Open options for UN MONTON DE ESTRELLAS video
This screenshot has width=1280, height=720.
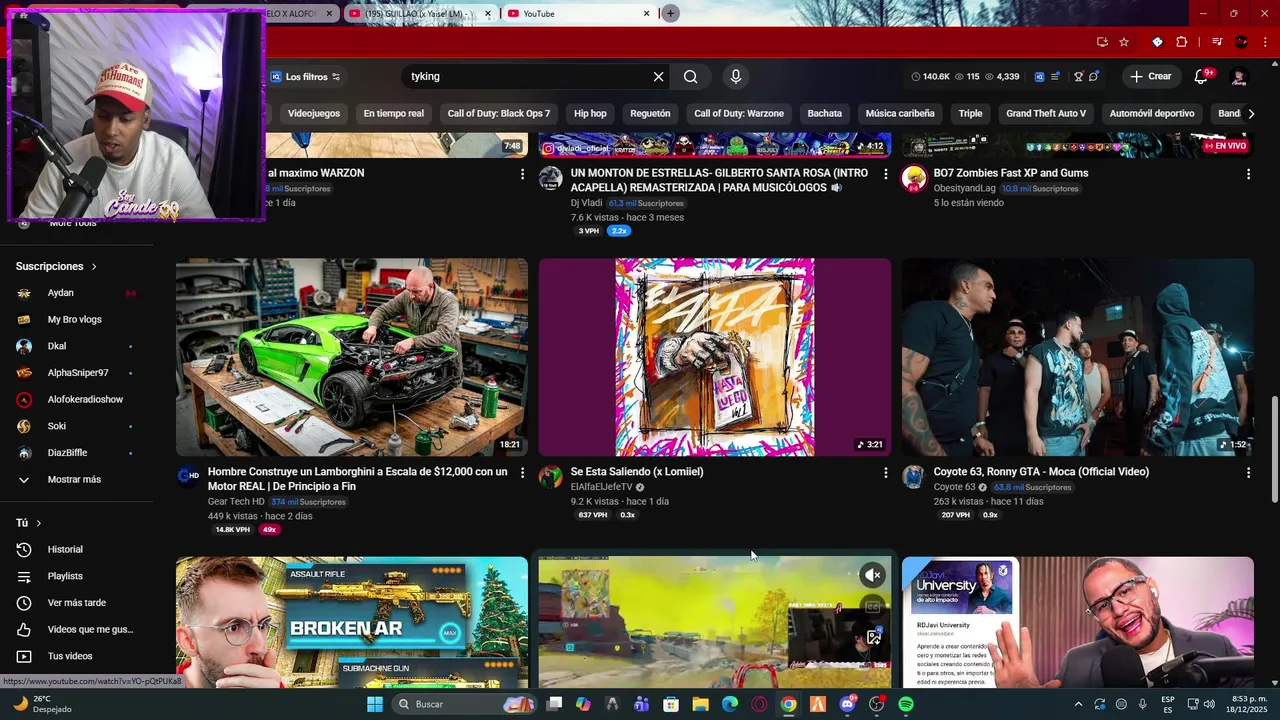[x=885, y=174]
